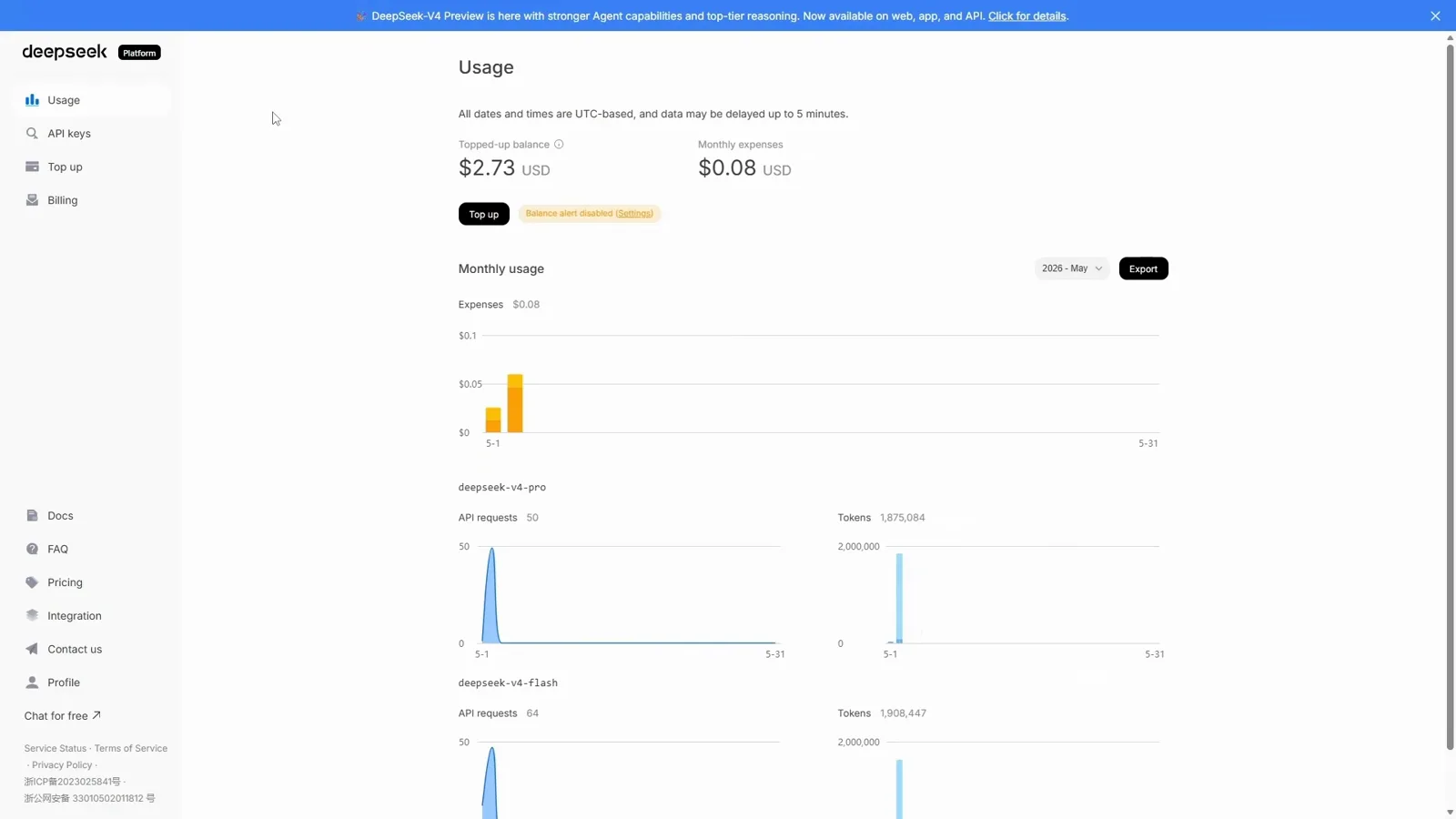The image size is (1456, 819).
Task: Click the deepseek-v4-pro tokens bar
Action: [x=899, y=598]
